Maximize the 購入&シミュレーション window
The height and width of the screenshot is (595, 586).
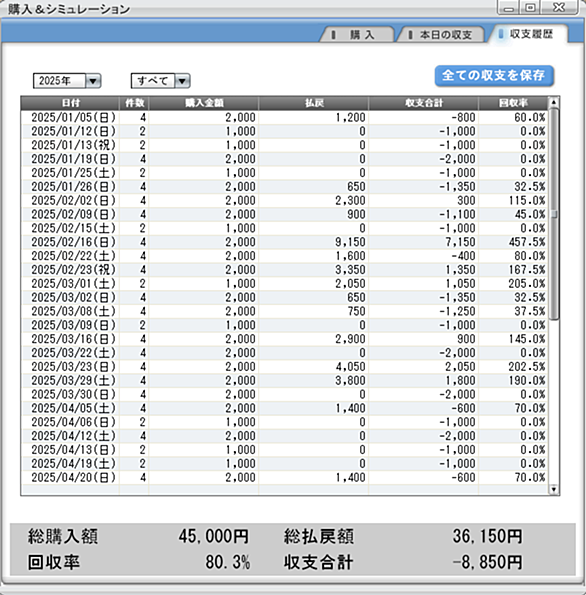click(531, 7)
